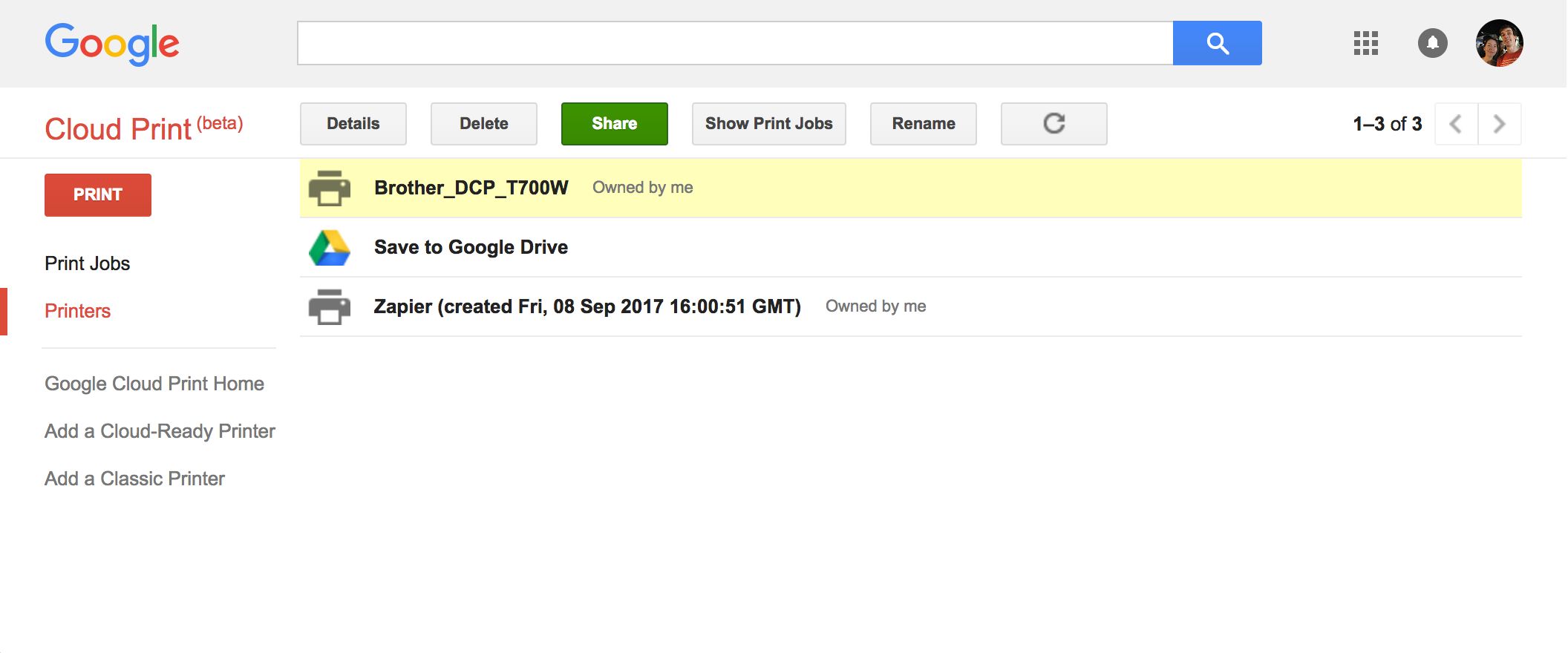Image resolution: width=1568 pixels, height=653 pixels.
Task: Open Add a Cloud-Ready Printer link
Action: (x=160, y=431)
